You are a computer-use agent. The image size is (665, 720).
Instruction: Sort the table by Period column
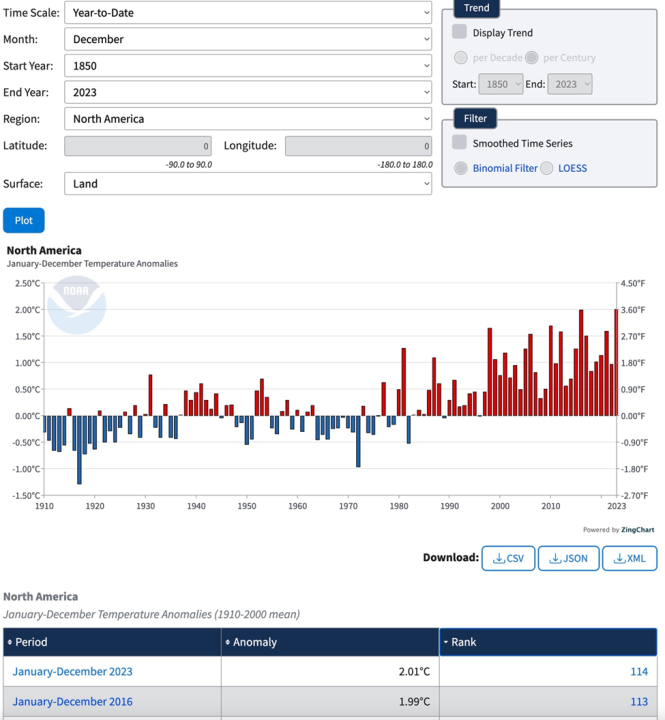112,642
